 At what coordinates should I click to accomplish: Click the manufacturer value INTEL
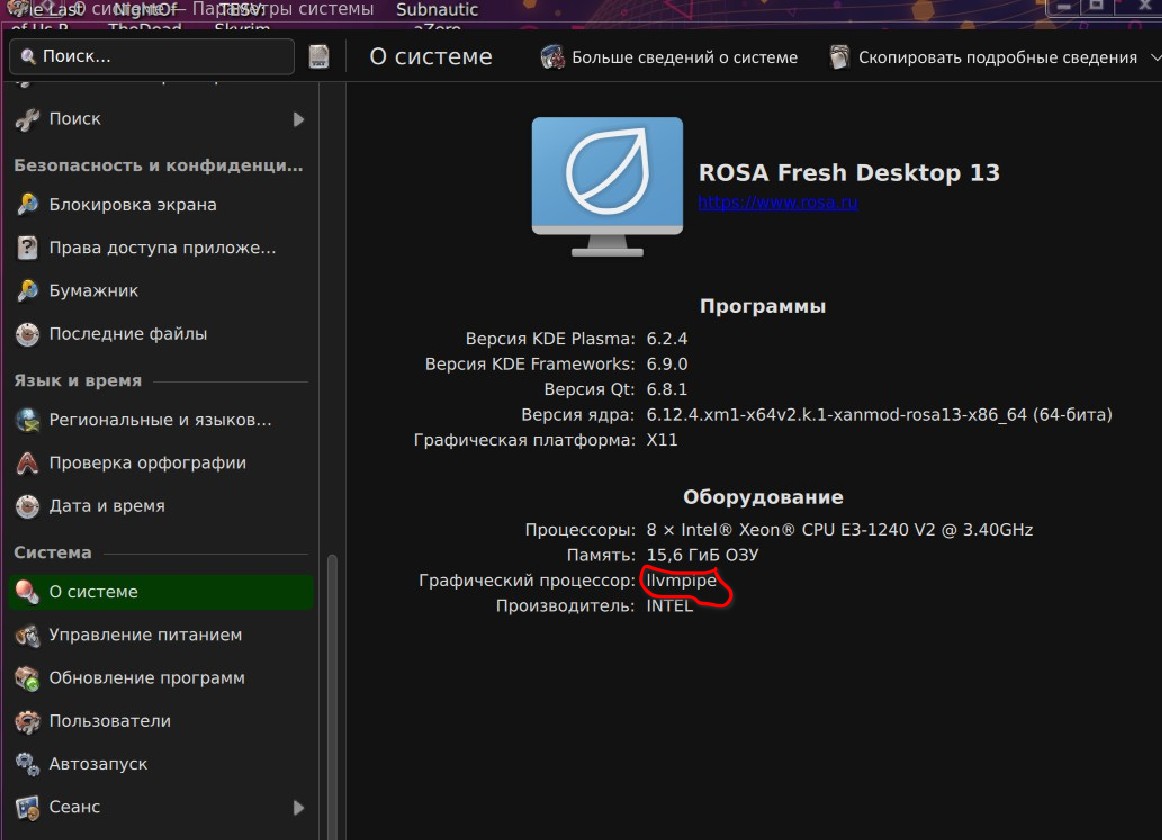(x=670, y=606)
